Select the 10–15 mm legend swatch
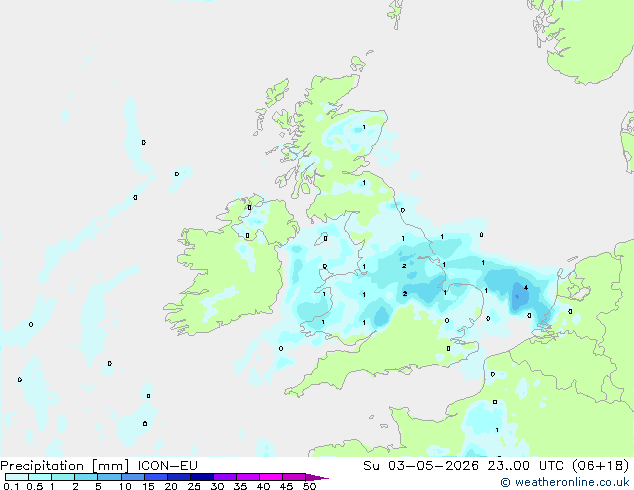634x490 pixels. 132,477
